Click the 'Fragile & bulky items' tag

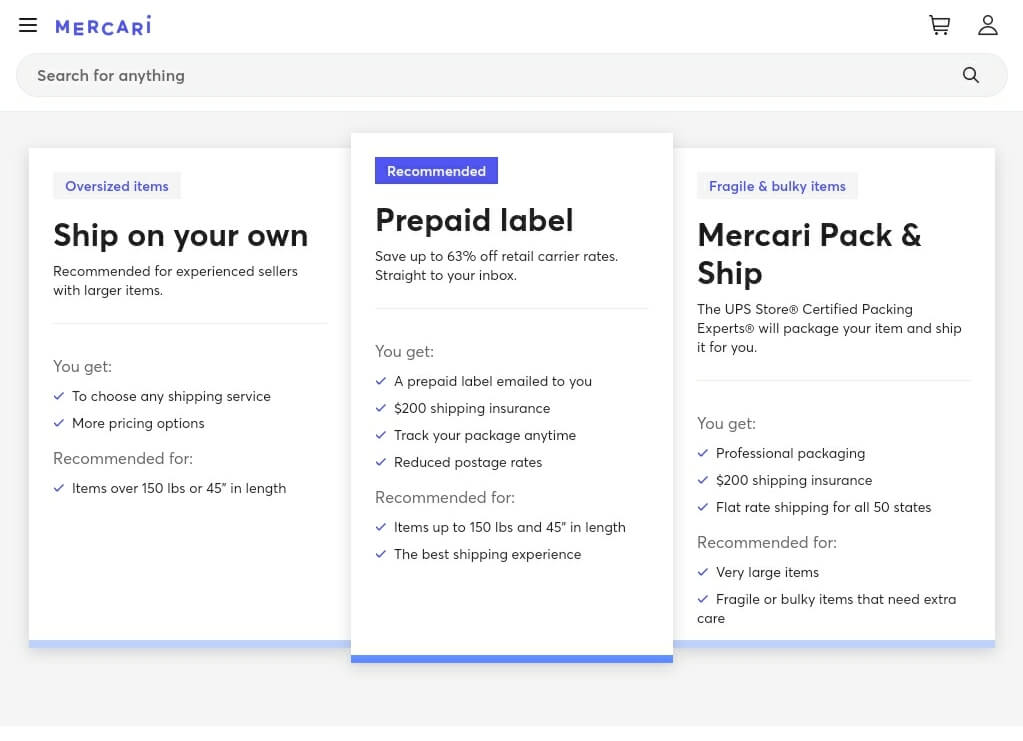coord(777,186)
